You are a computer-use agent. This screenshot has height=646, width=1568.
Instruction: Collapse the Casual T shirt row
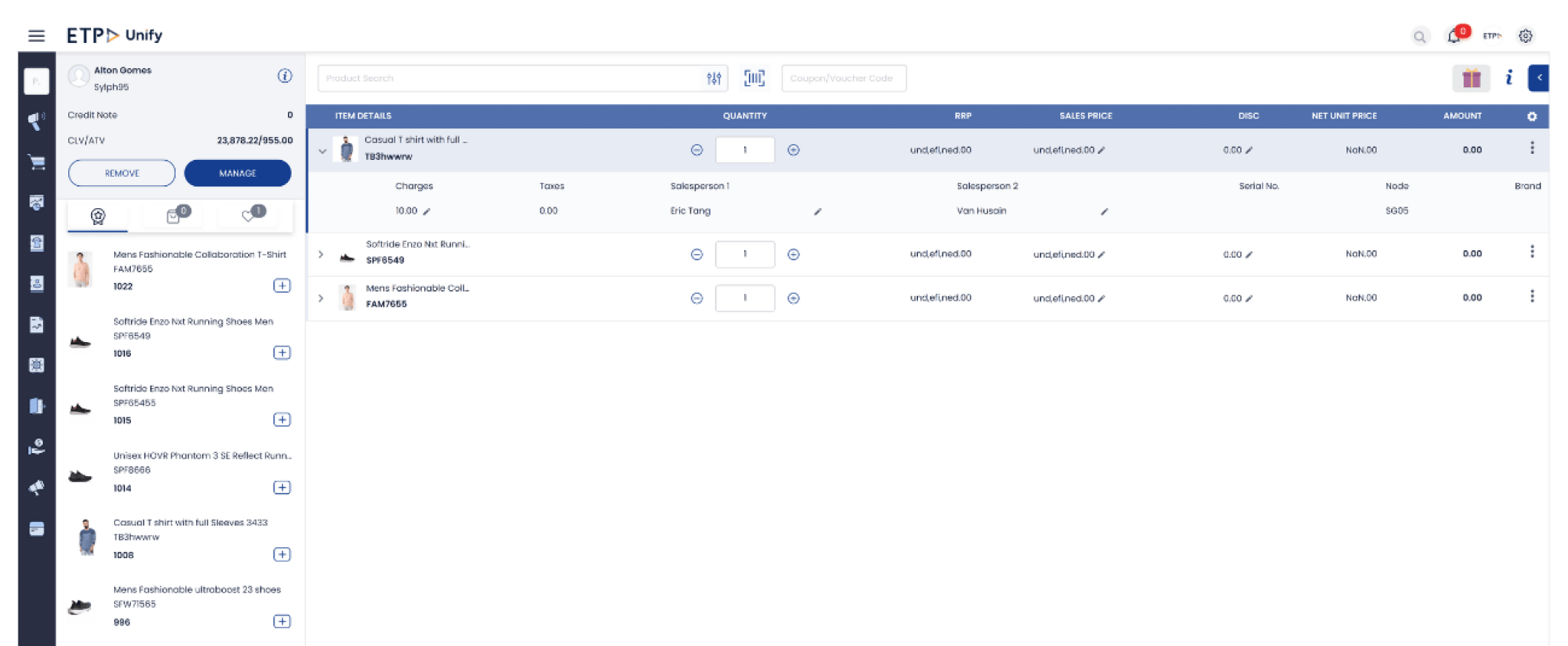pos(322,151)
